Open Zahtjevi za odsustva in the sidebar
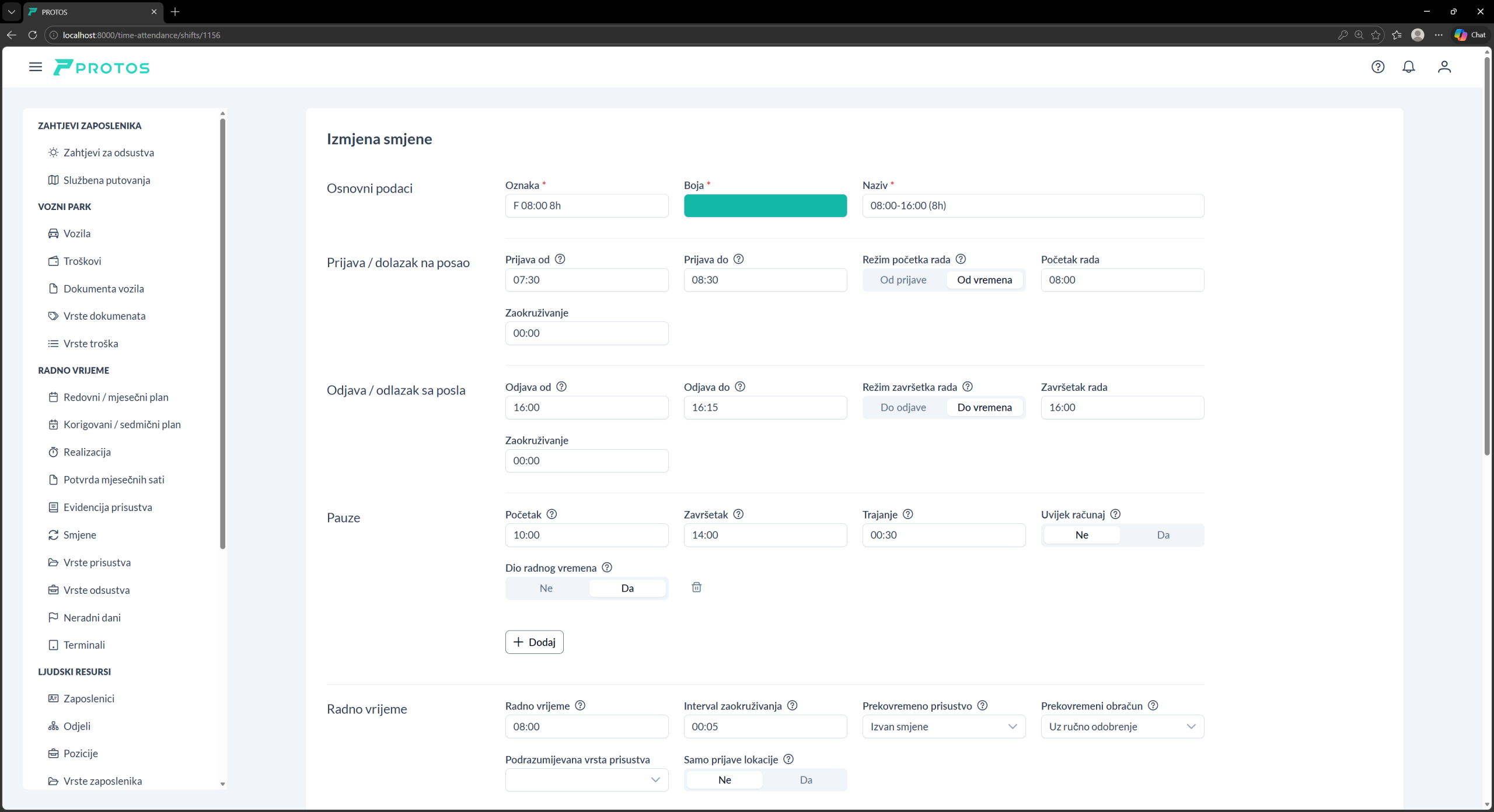1494x812 pixels. point(109,153)
